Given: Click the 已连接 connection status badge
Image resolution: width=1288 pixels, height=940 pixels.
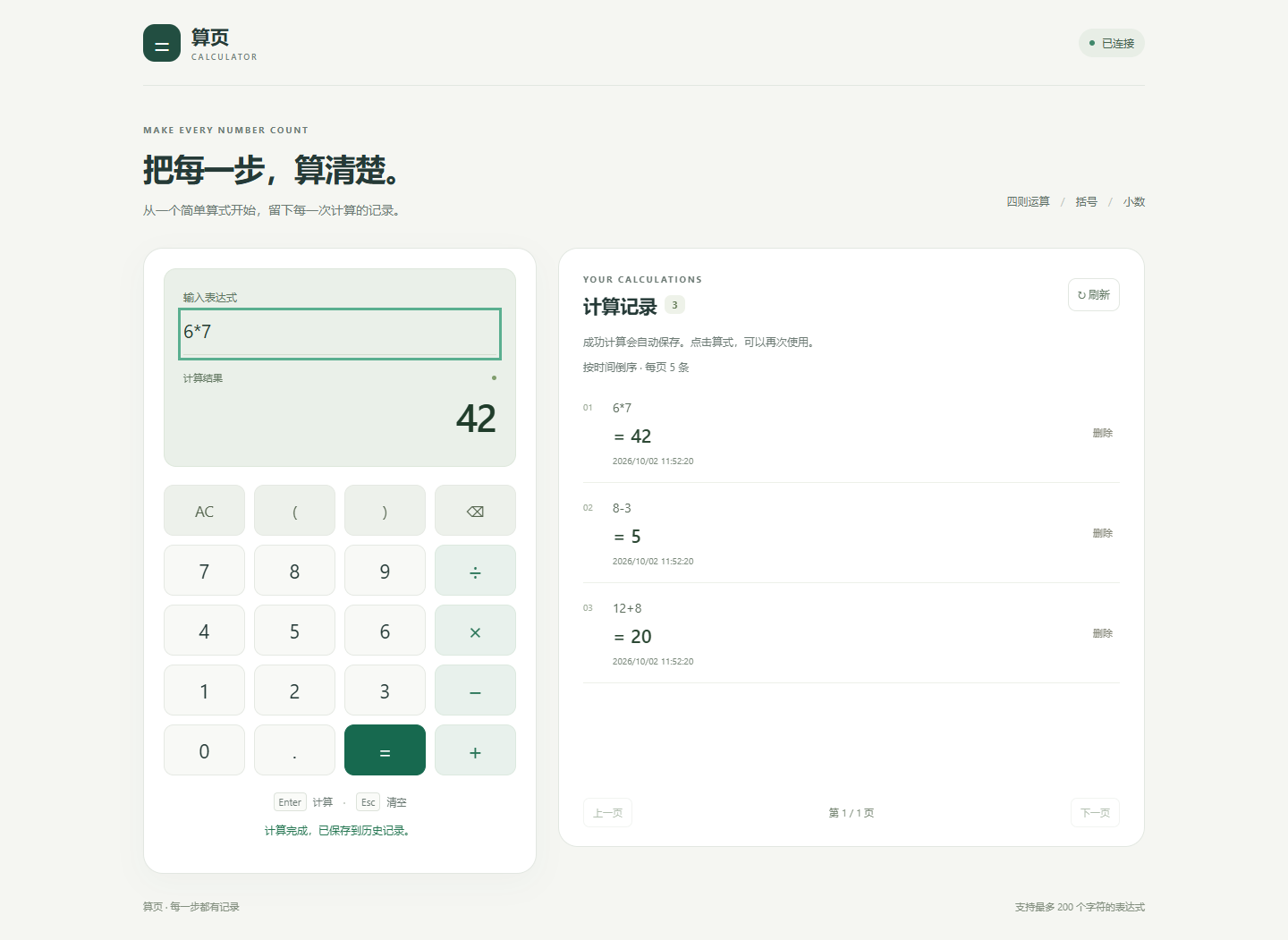Looking at the screenshot, I should pyautogui.click(x=1111, y=43).
